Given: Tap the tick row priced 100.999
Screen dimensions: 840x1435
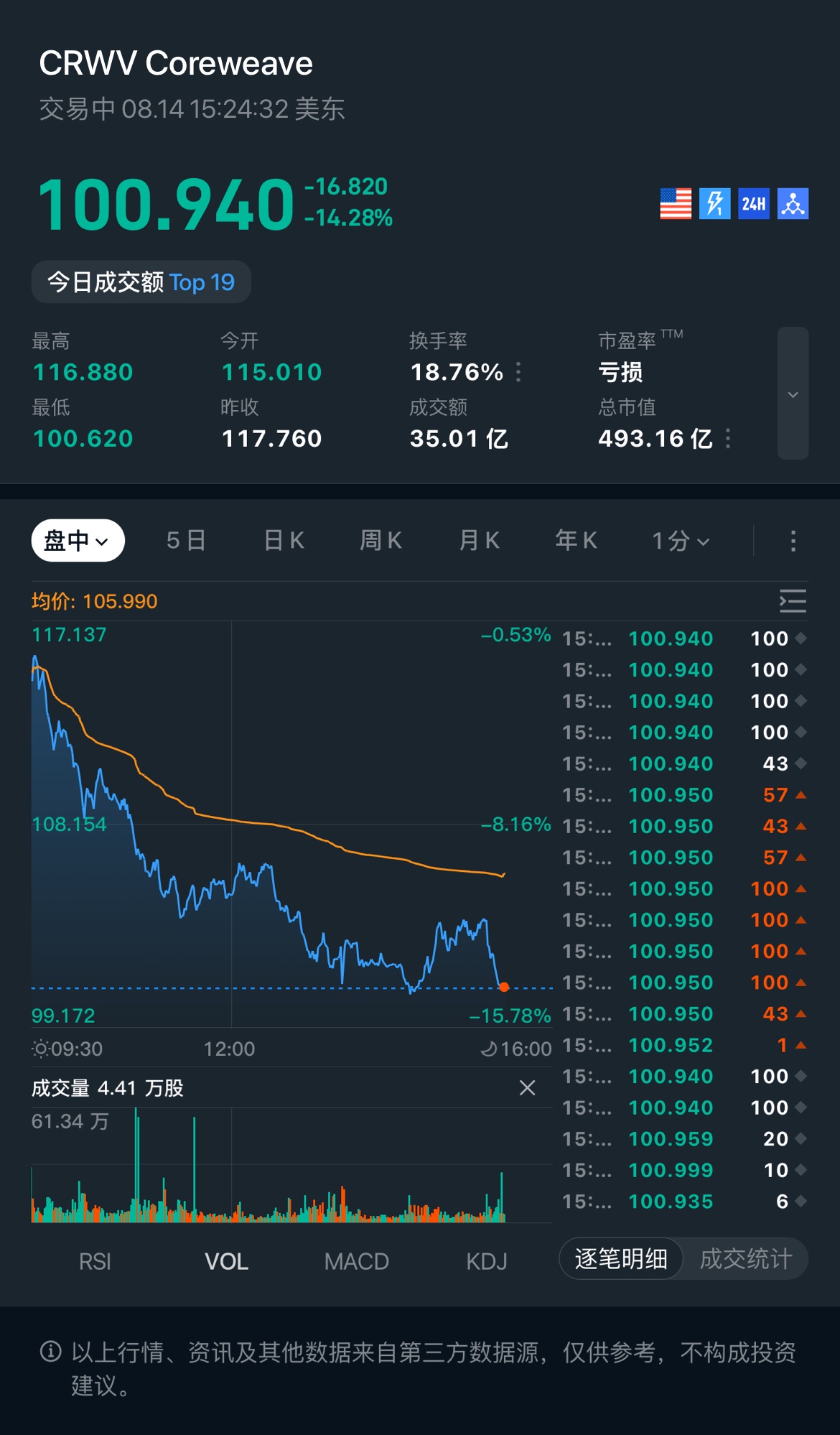Looking at the screenshot, I should coord(684,1170).
